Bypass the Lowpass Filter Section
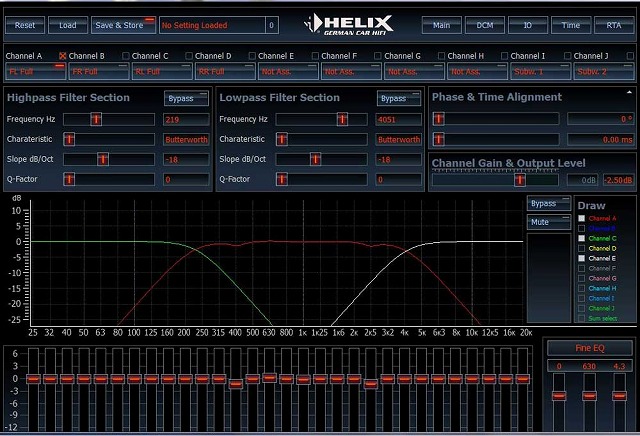Viewport: 640px width, 436px height. [x=399, y=98]
